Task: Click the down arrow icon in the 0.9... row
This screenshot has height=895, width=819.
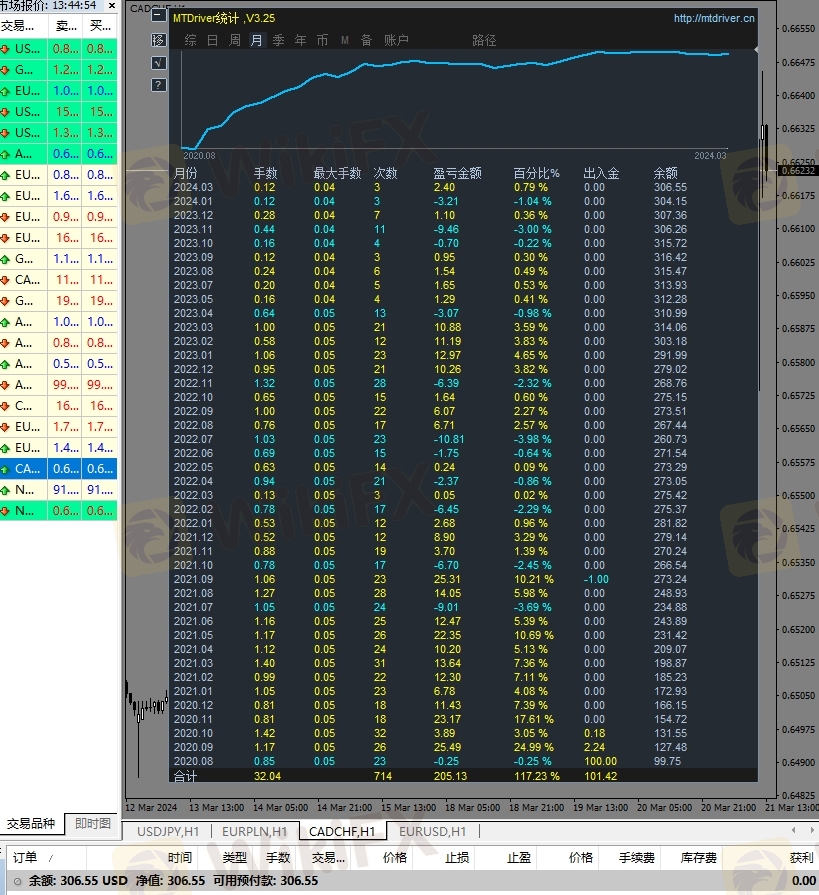Action: (5, 217)
